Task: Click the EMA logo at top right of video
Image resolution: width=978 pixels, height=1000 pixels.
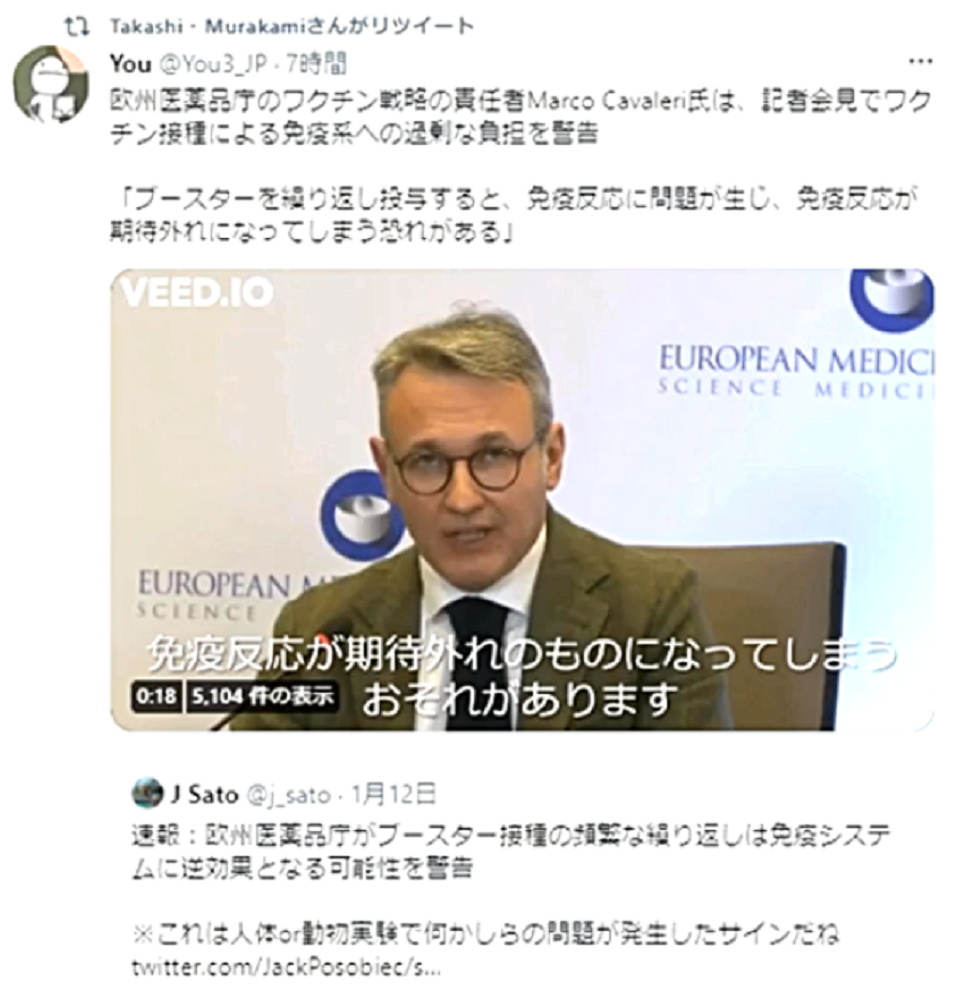Action: 891,300
